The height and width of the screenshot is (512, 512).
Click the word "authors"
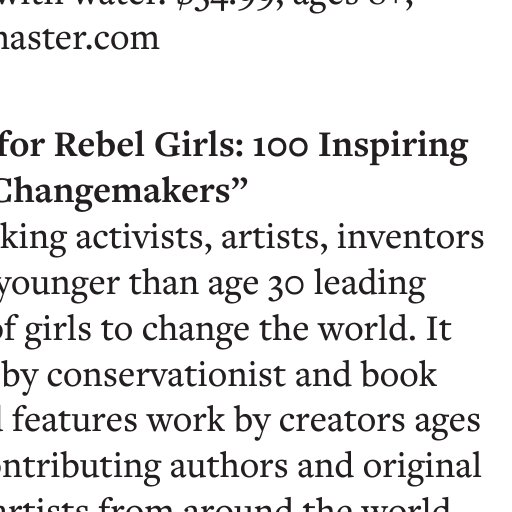229,466
